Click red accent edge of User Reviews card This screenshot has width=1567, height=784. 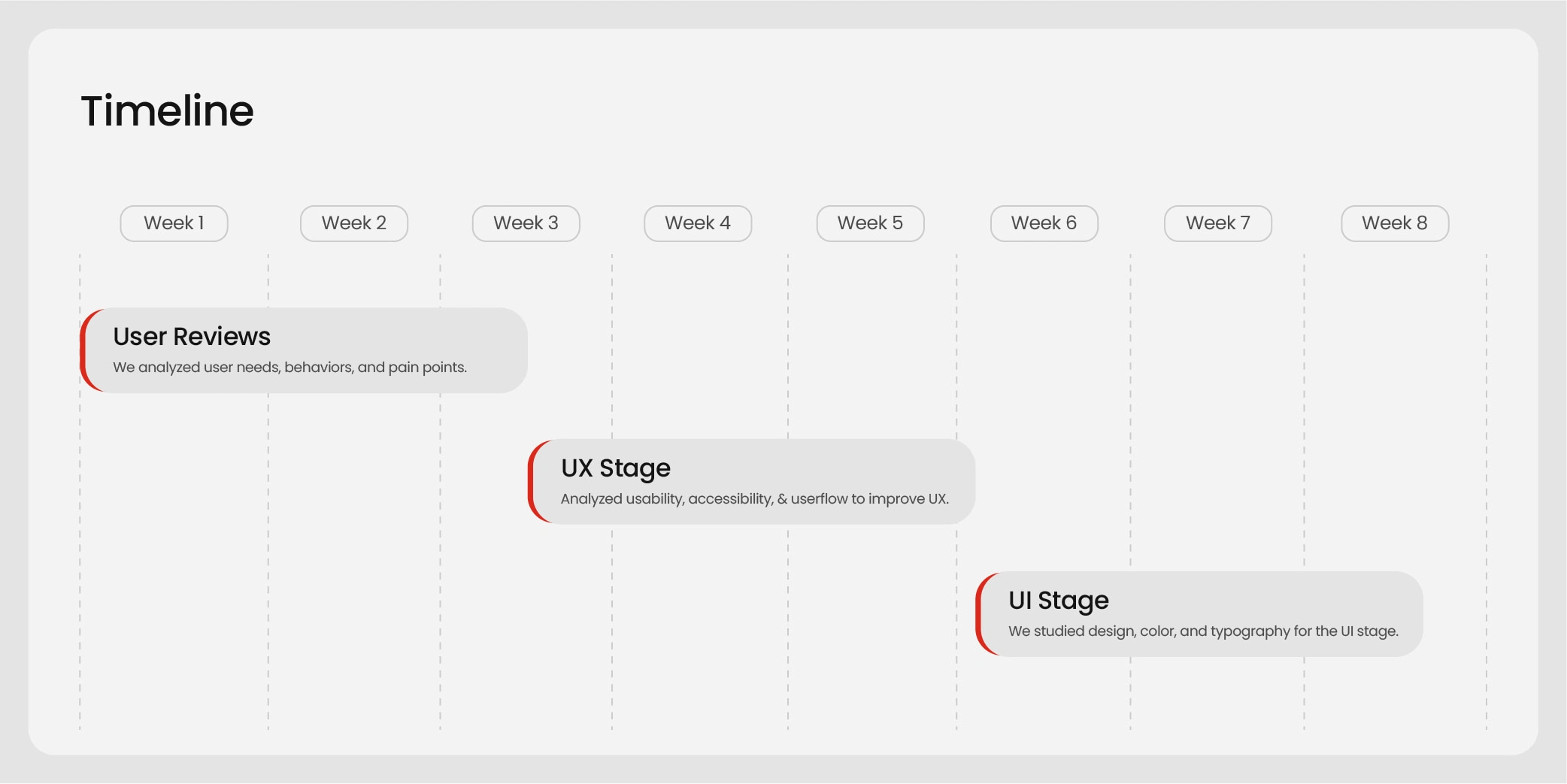click(83, 350)
